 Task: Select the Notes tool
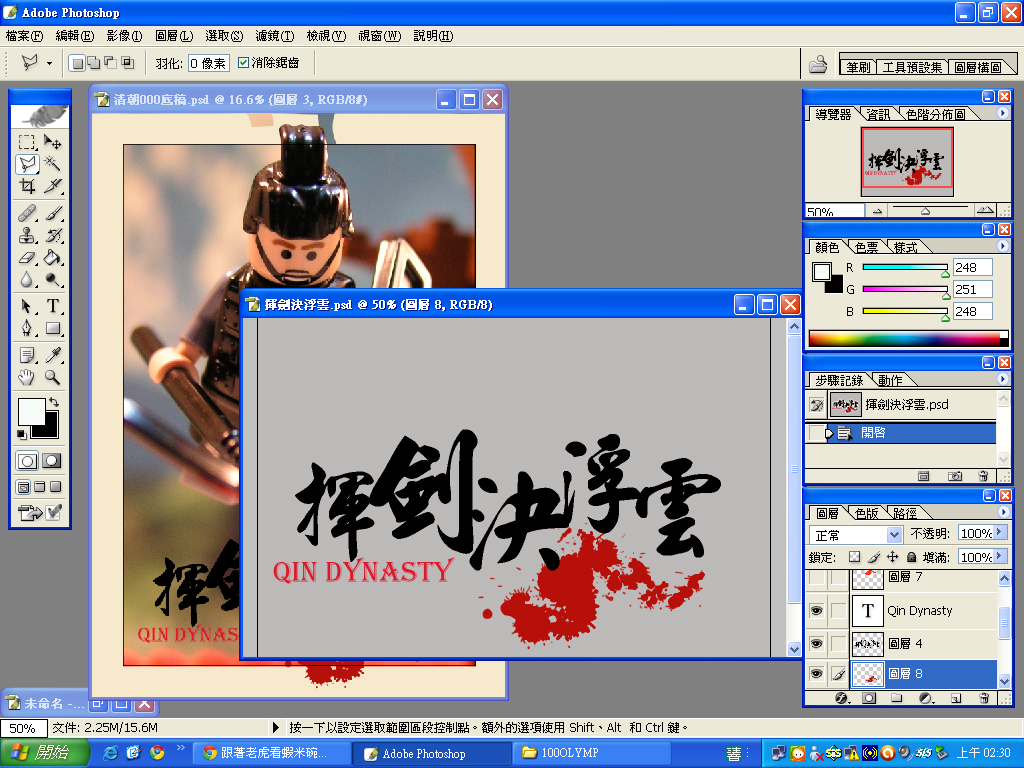point(27,355)
